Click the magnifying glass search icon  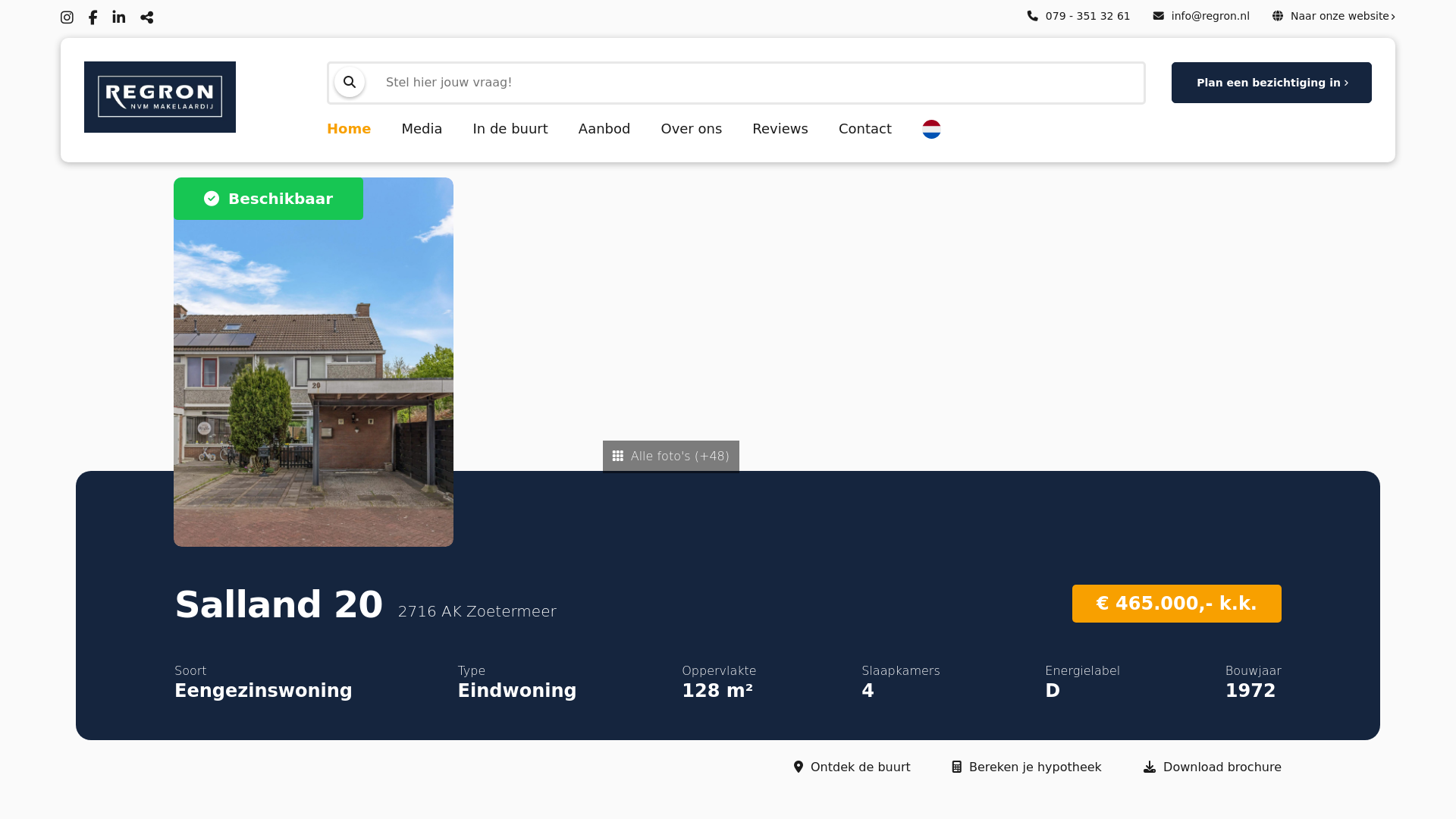350,82
